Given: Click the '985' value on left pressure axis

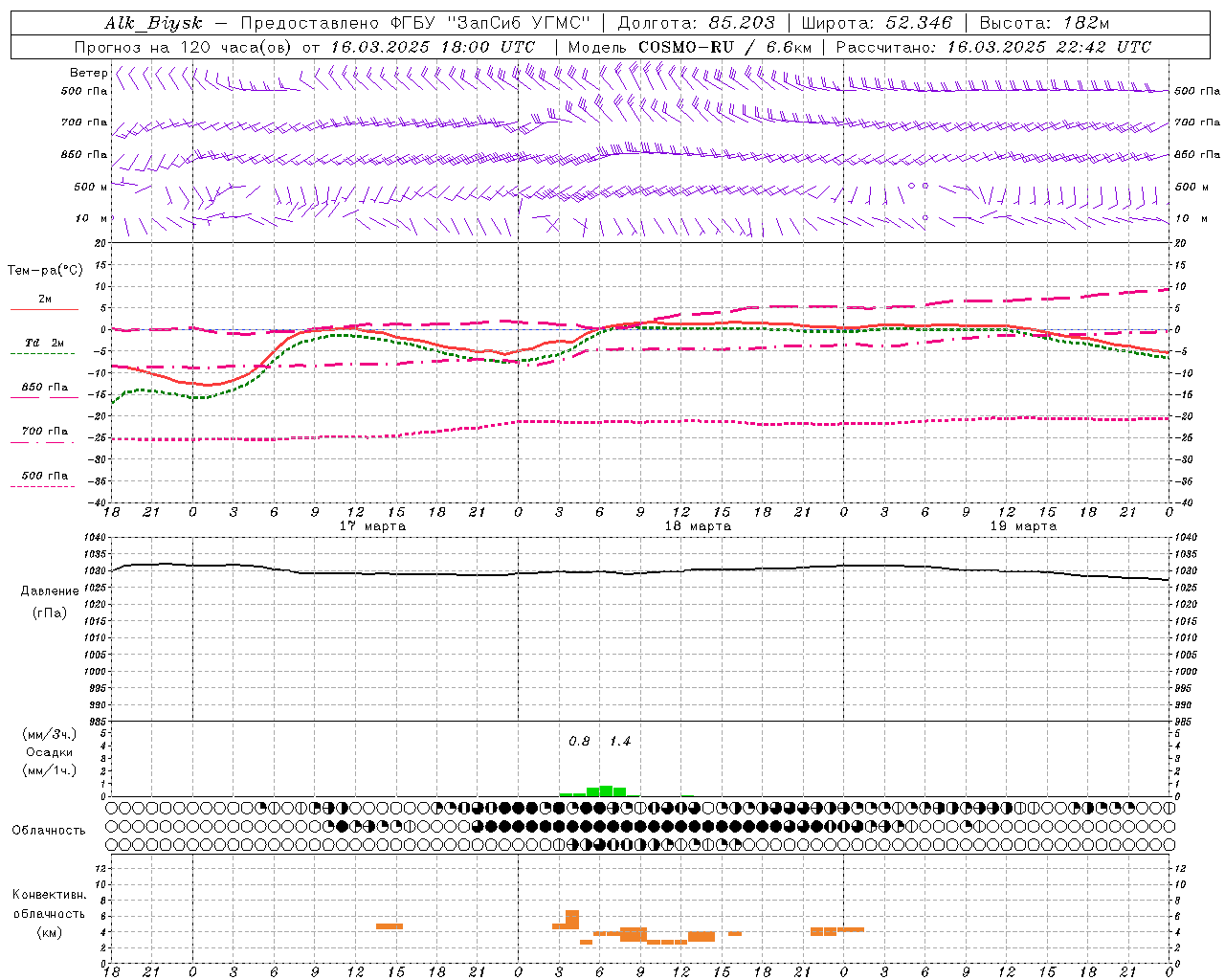Looking at the screenshot, I should pos(99,722).
